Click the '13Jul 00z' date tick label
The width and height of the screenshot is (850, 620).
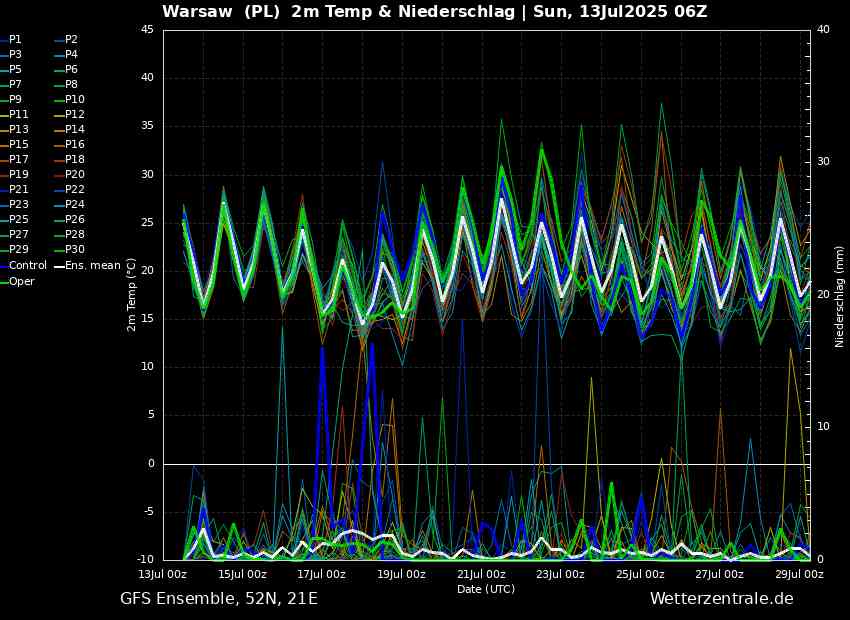164,574
